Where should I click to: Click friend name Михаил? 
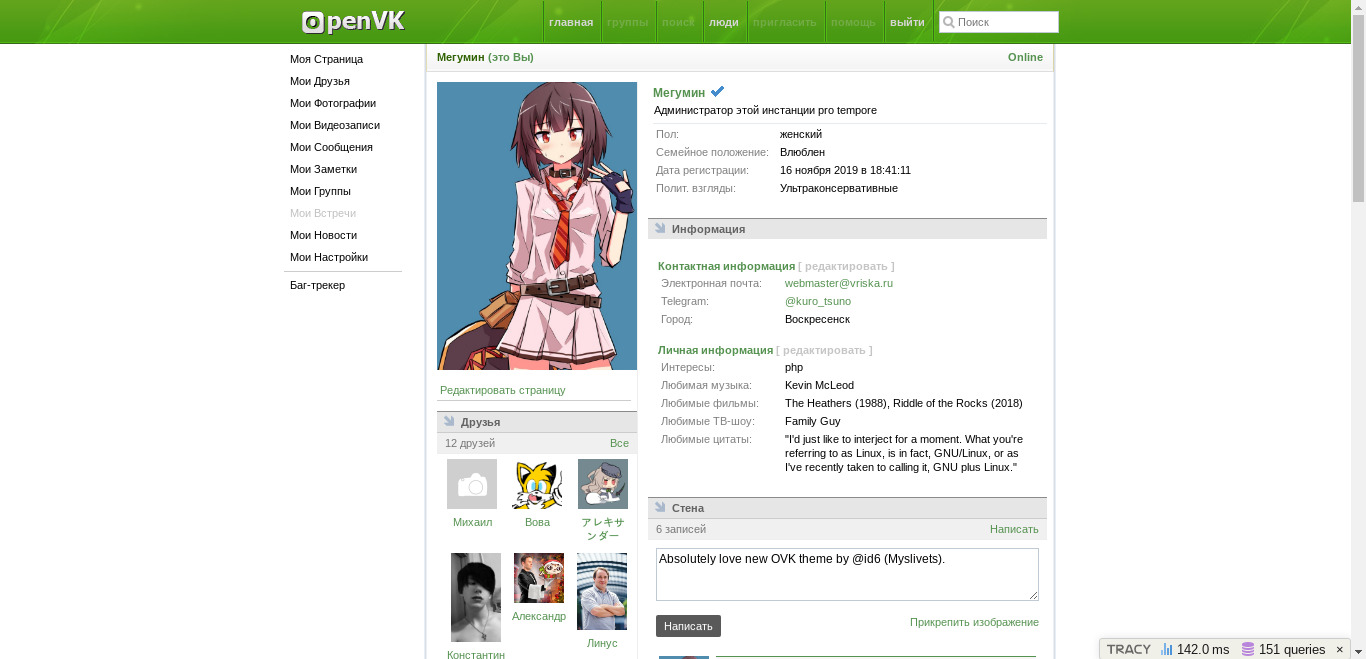[x=472, y=522]
